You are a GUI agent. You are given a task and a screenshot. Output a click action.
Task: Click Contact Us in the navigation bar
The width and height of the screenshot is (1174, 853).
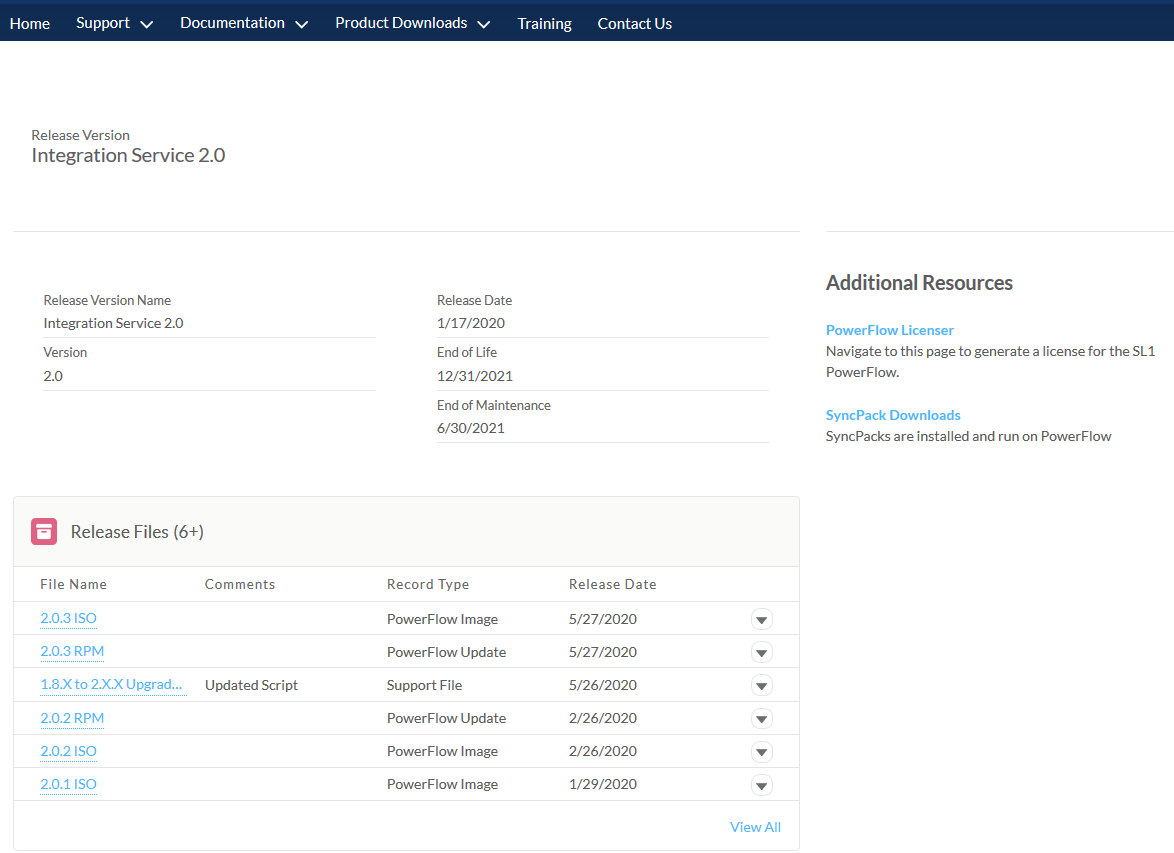coord(634,22)
